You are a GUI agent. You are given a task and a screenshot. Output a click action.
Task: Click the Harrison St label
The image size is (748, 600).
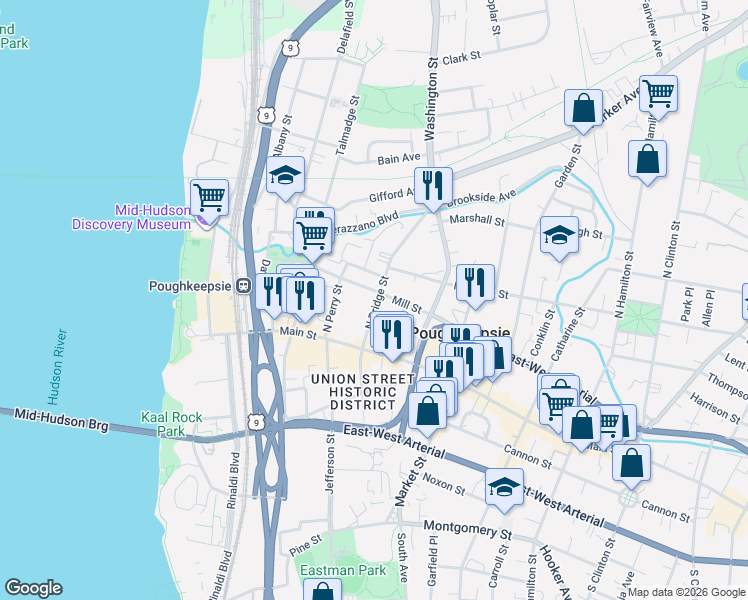click(x=715, y=408)
